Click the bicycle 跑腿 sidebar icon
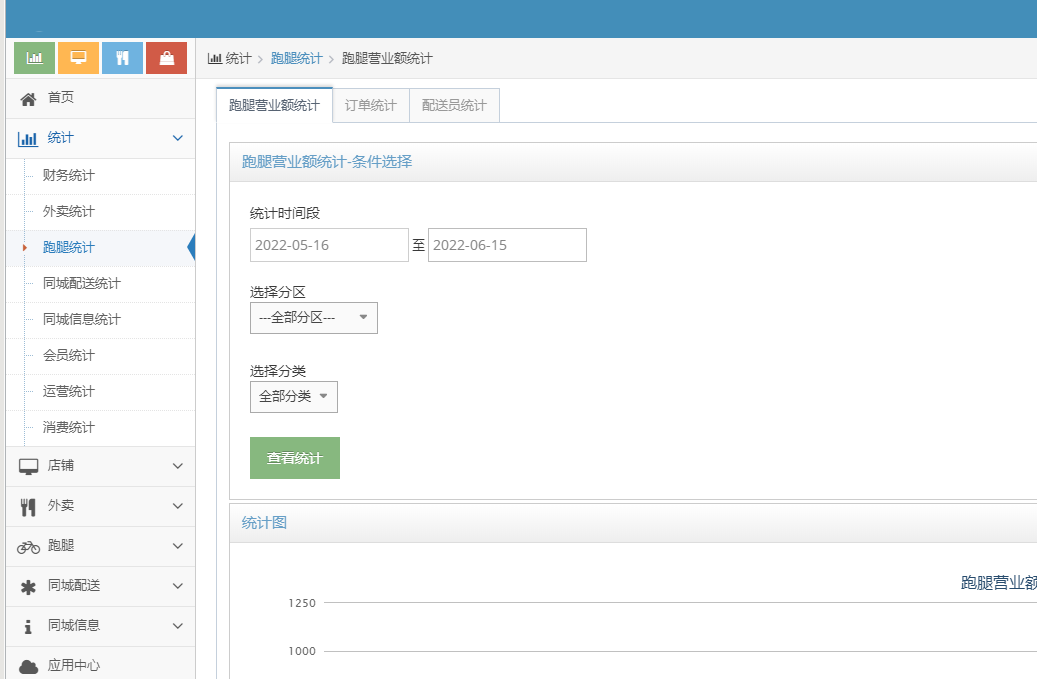The width and height of the screenshot is (1037, 679). point(28,546)
